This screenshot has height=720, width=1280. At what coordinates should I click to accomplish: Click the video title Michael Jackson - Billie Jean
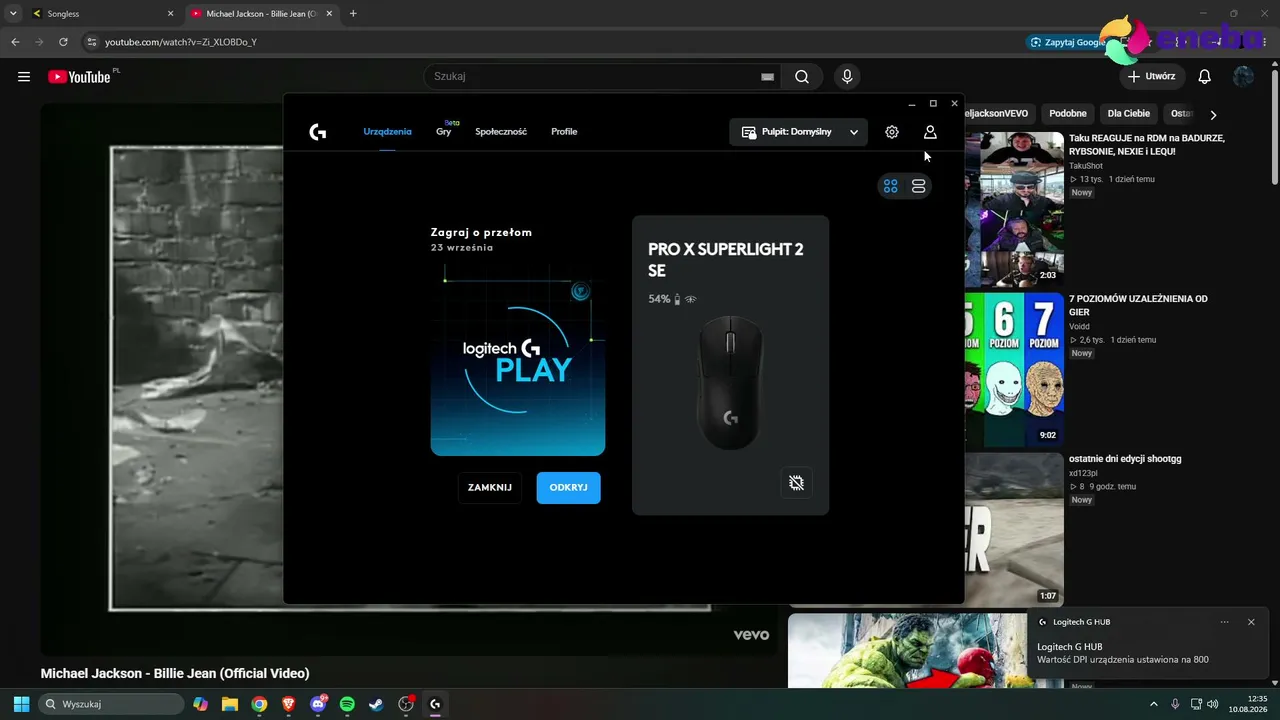point(175,674)
